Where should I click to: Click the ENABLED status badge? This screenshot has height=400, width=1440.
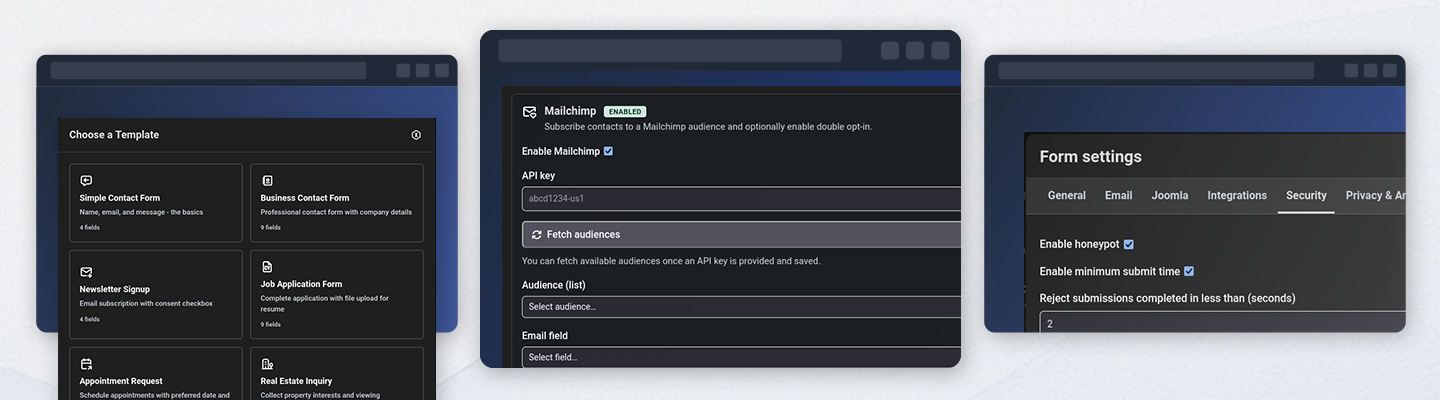tap(625, 112)
